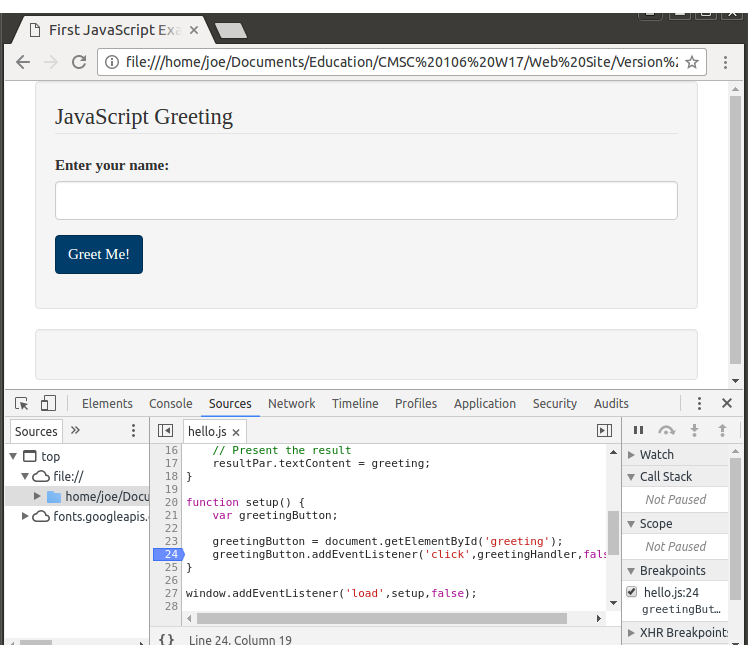The width and height of the screenshot is (748, 658).
Task: Add breakpoint at line number 27
Action: (x=171, y=593)
